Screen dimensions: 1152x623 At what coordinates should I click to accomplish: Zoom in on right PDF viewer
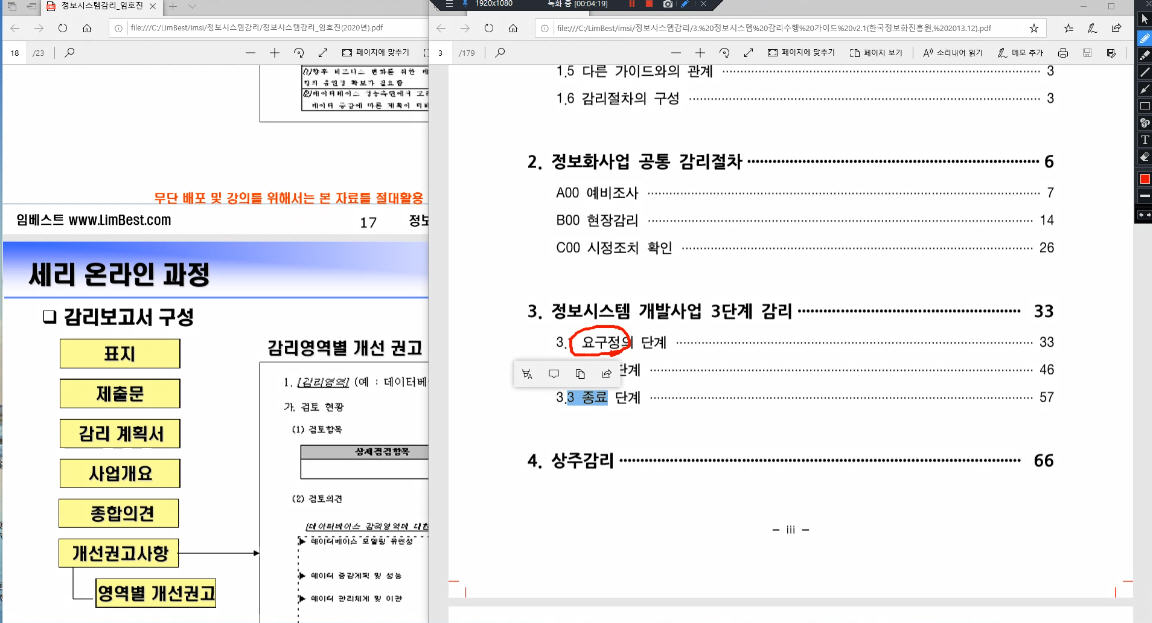(700, 53)
